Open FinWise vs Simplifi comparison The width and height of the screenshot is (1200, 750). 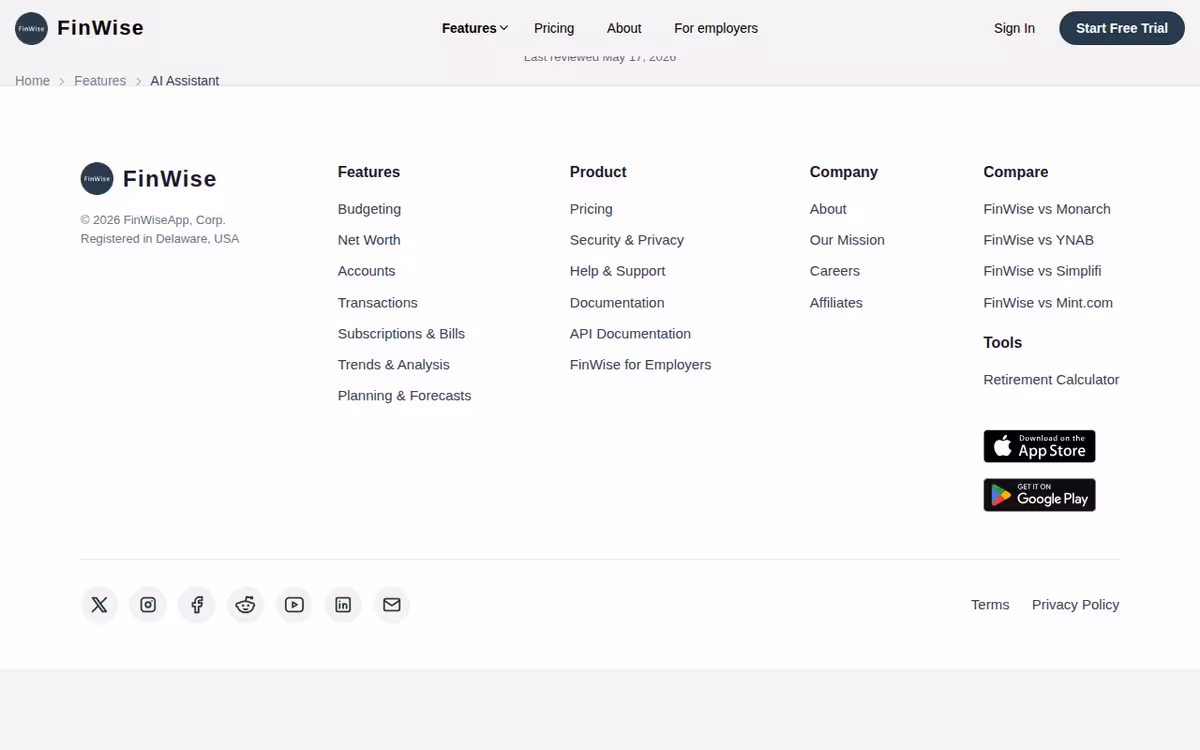point(1042,271)
